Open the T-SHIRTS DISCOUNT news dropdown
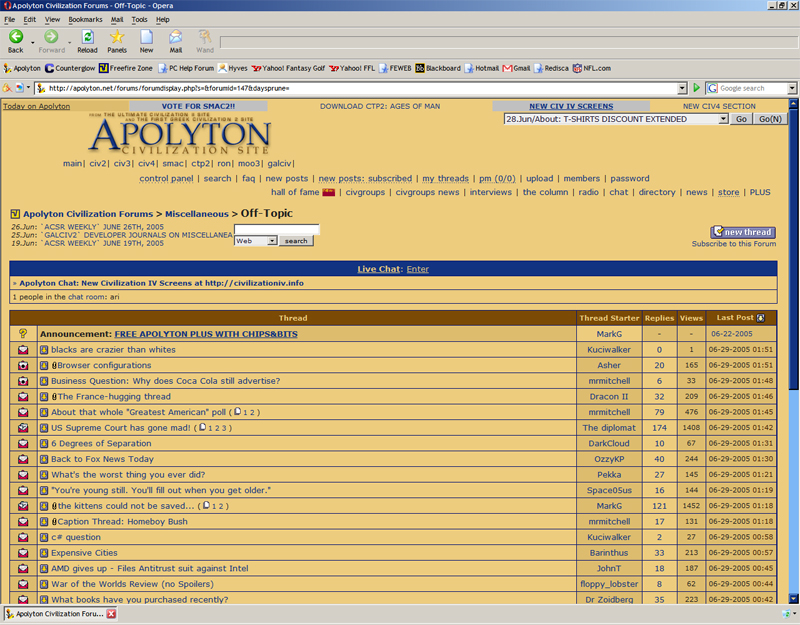 (723, 119)
